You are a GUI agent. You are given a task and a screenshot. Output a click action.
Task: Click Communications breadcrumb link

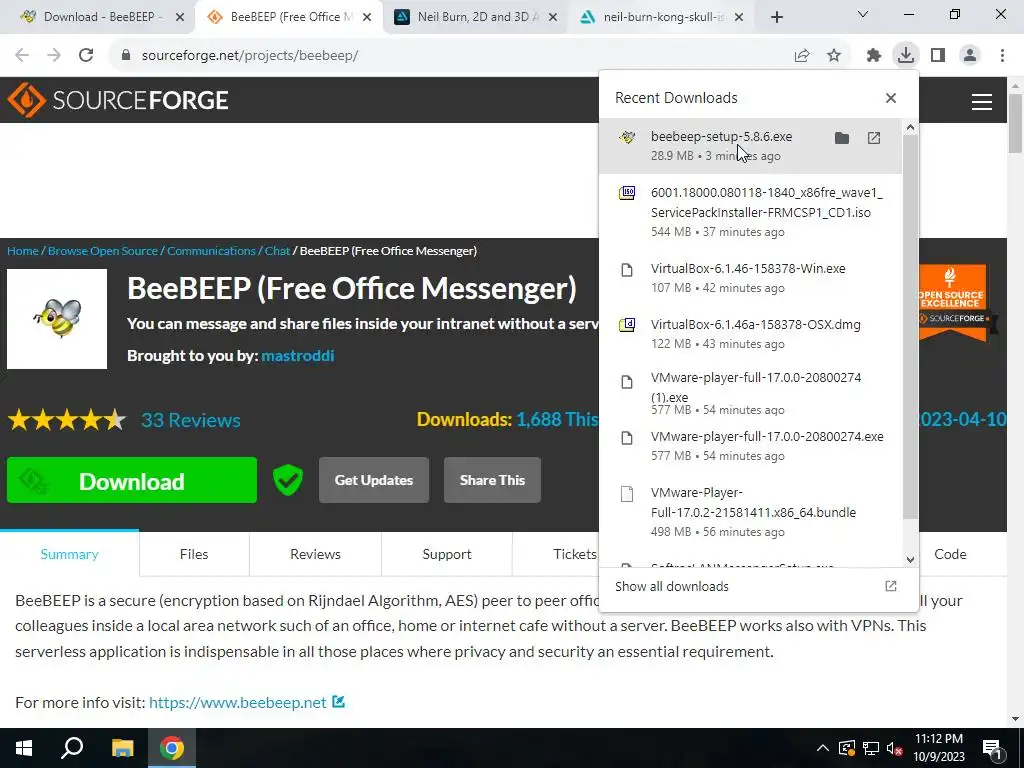click(211, 251)
